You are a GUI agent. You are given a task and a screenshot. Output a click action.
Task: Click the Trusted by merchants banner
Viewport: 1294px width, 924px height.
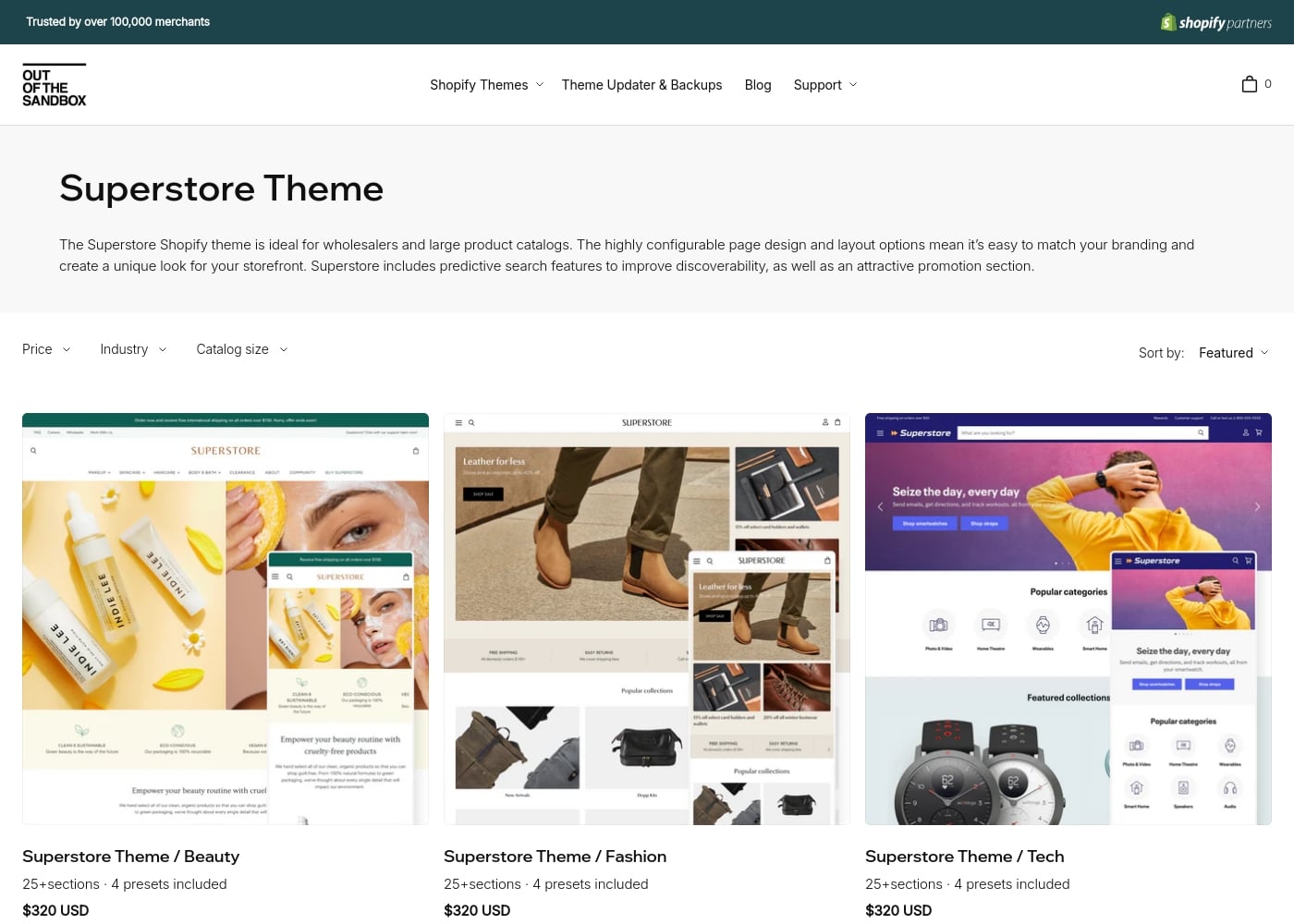pyautogui.click(x=117, y=21)
